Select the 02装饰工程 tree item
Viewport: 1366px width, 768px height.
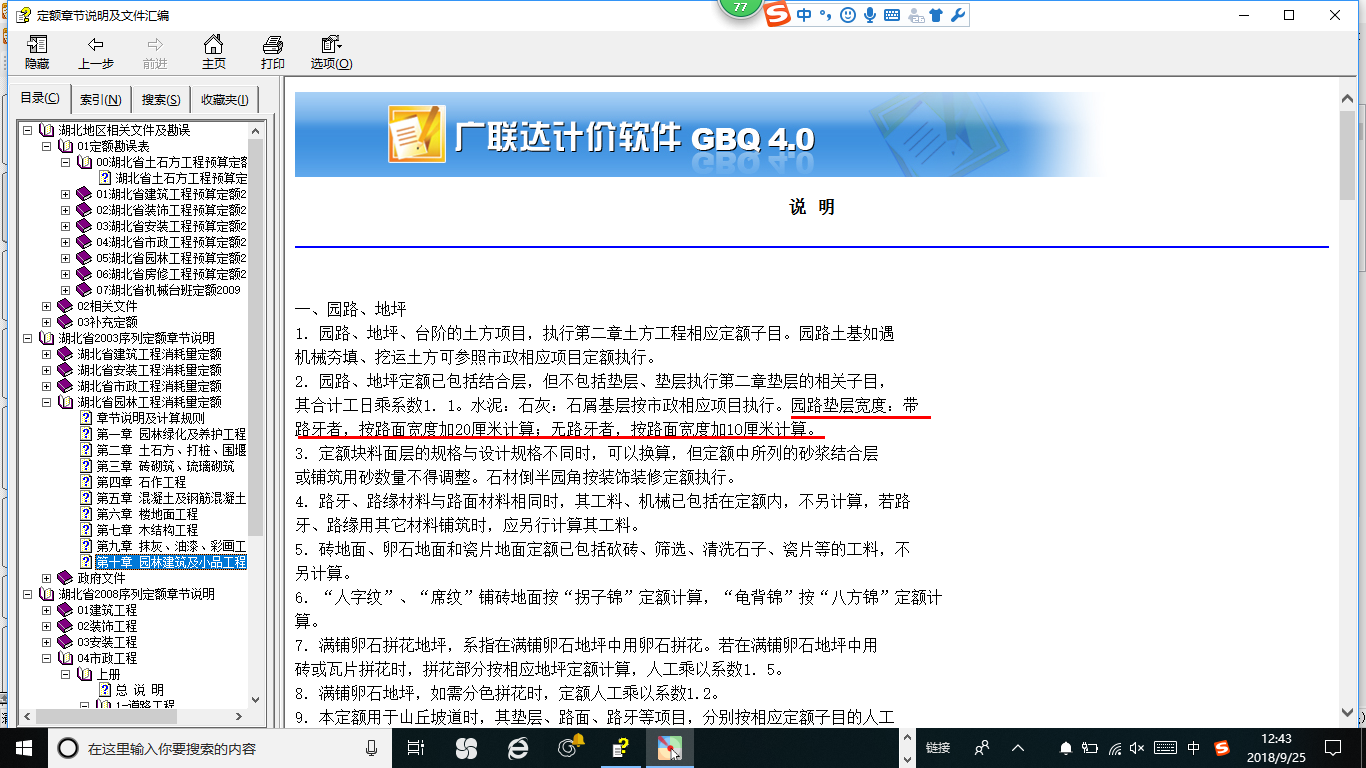point(107,626)
